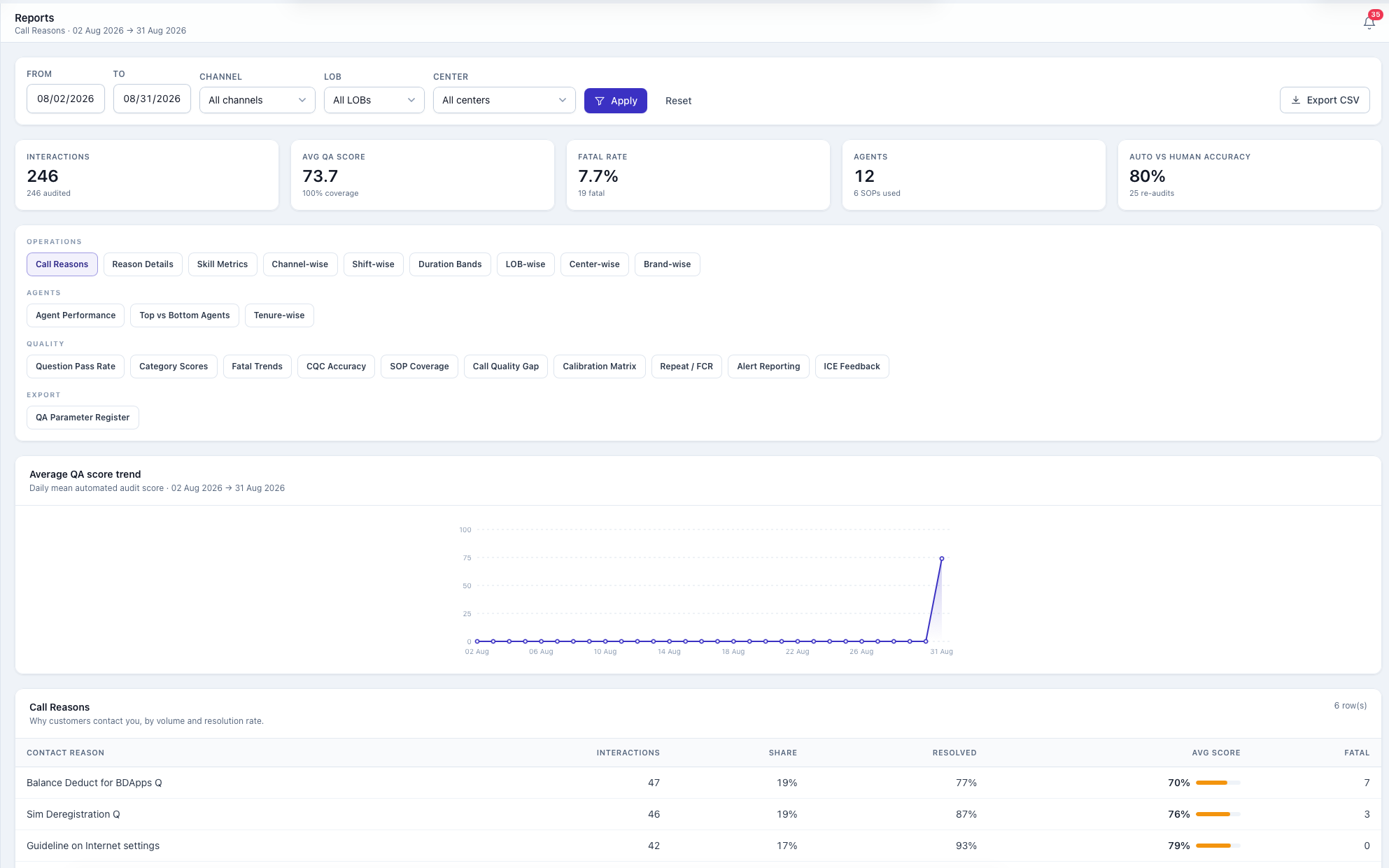Click the Avg QA Score 73.7 card
1389x868 pixels.
click(x=423, y=175)
